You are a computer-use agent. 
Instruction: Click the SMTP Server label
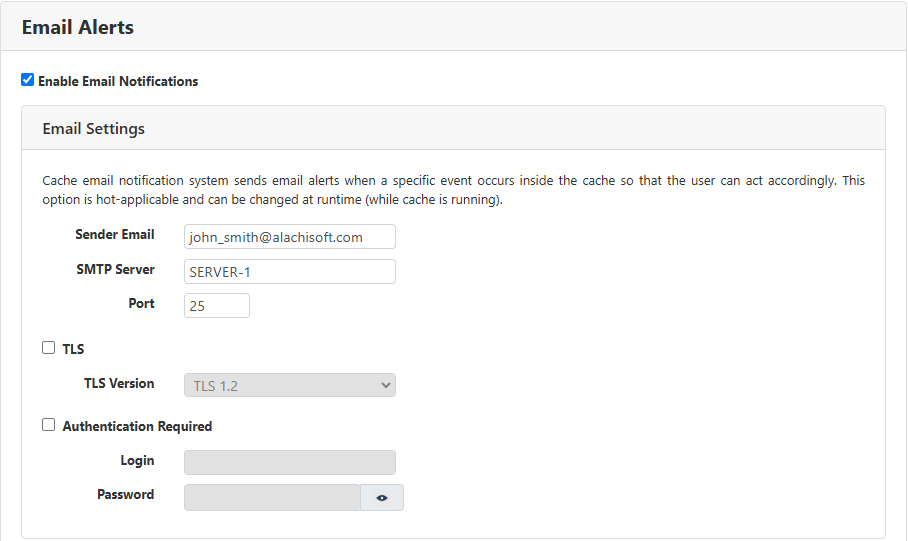coord(115,269)
